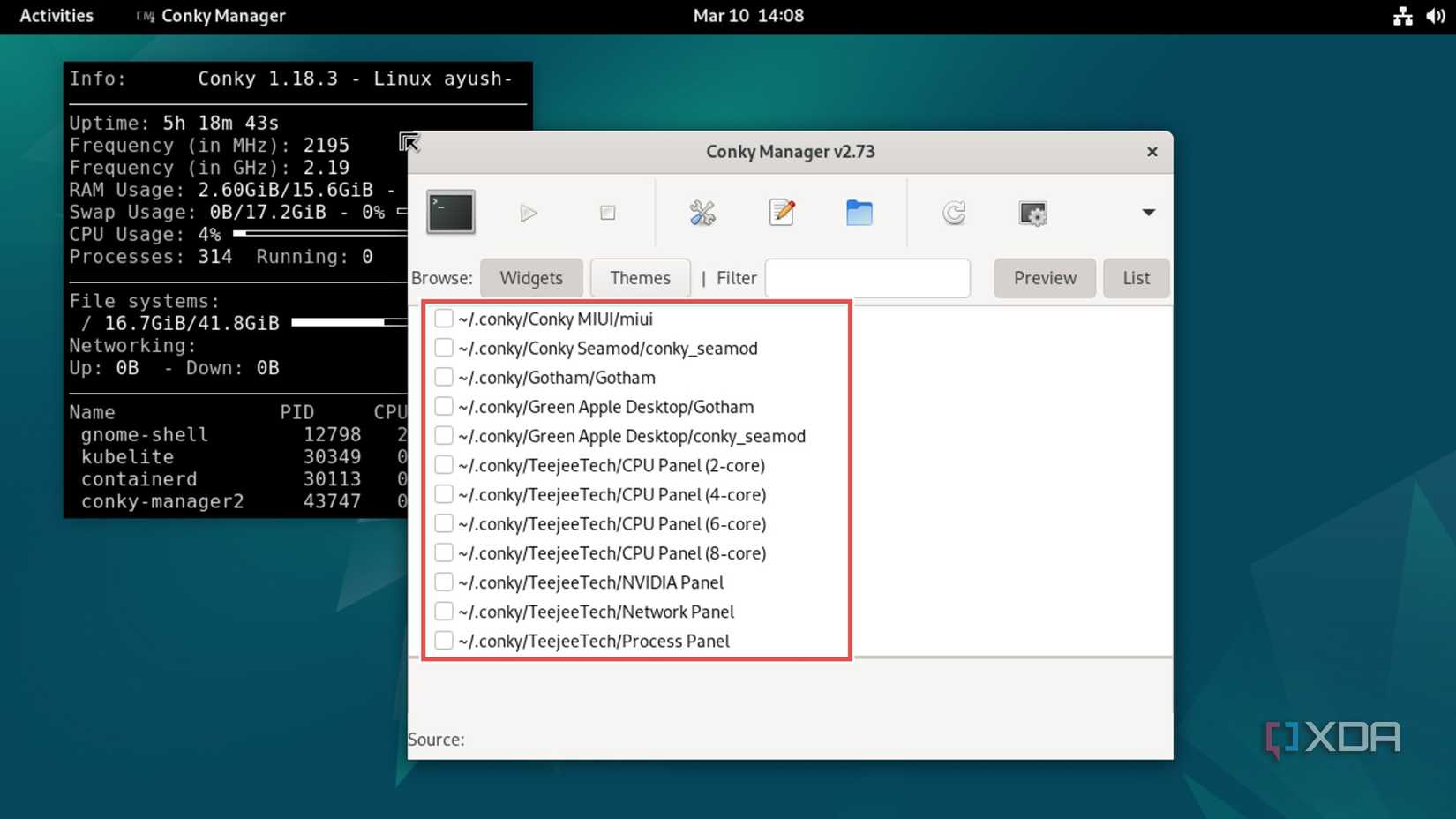1456x819 pixels.
Task: Click the network status icon in top bar
Action: tap(1403, 16)
